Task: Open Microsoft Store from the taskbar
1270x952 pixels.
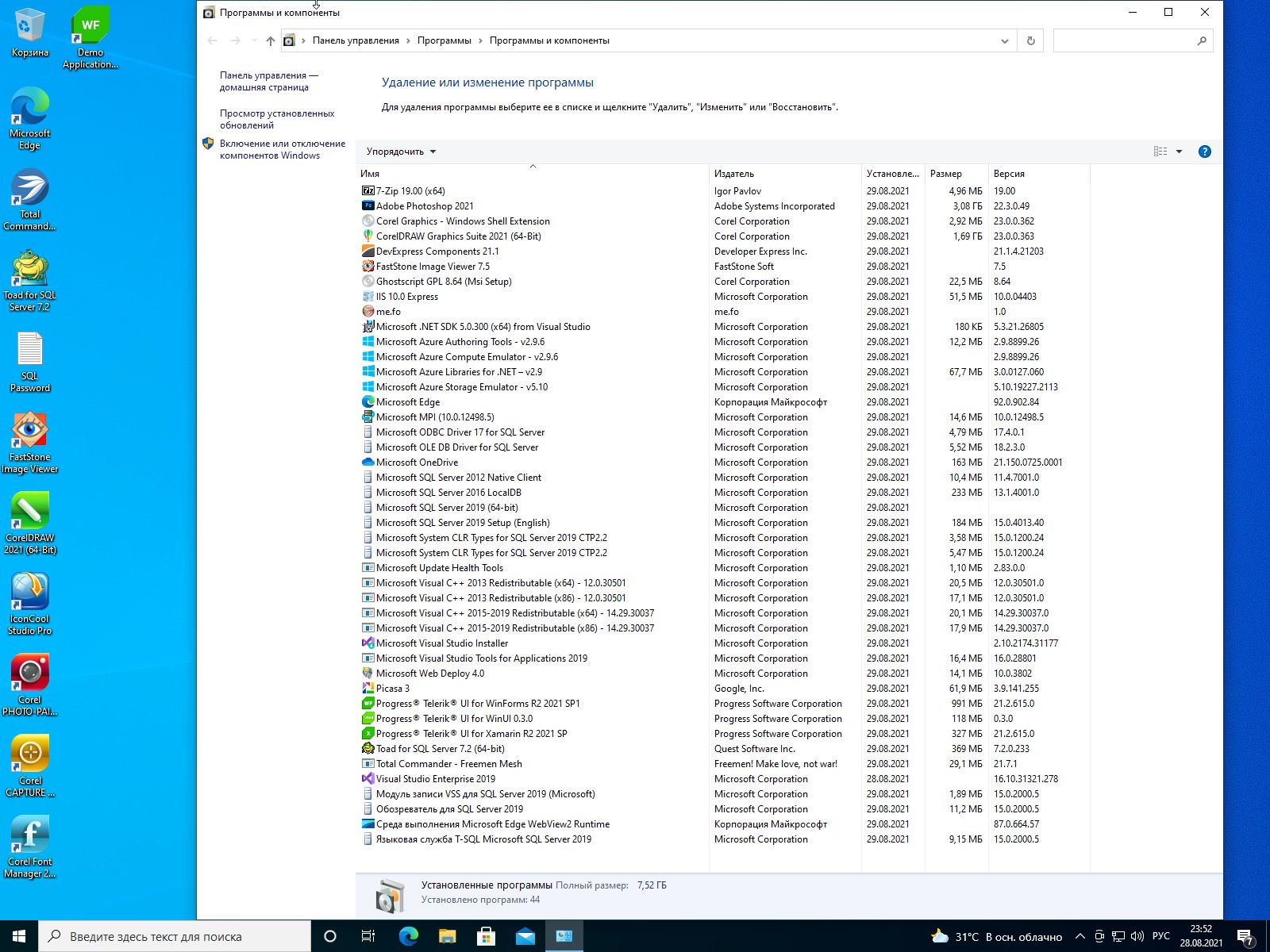Action: point(486,936)
